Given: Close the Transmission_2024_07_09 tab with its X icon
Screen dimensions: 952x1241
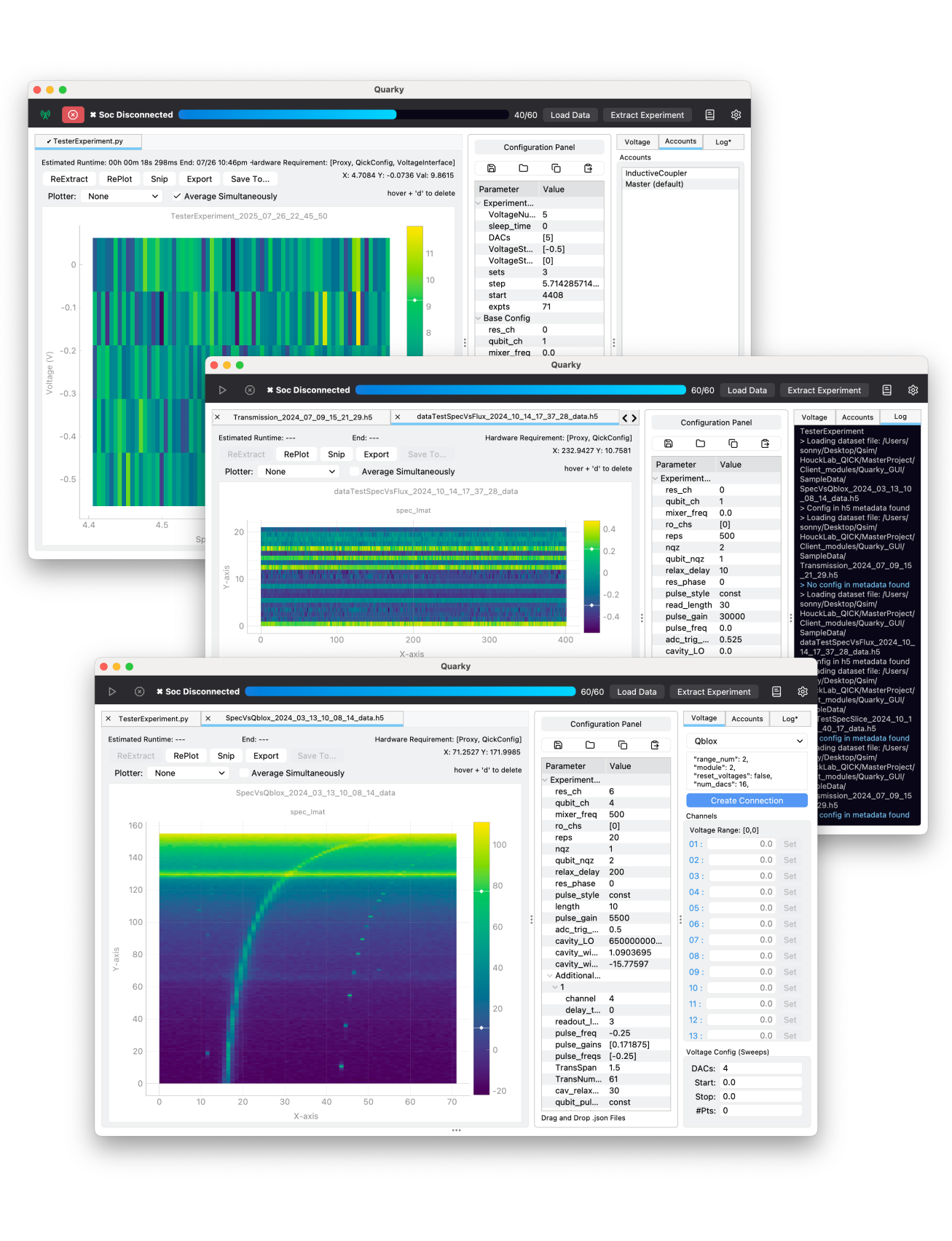Looking at the screenshot, I should pyautogui.click(x=217, y=417).
